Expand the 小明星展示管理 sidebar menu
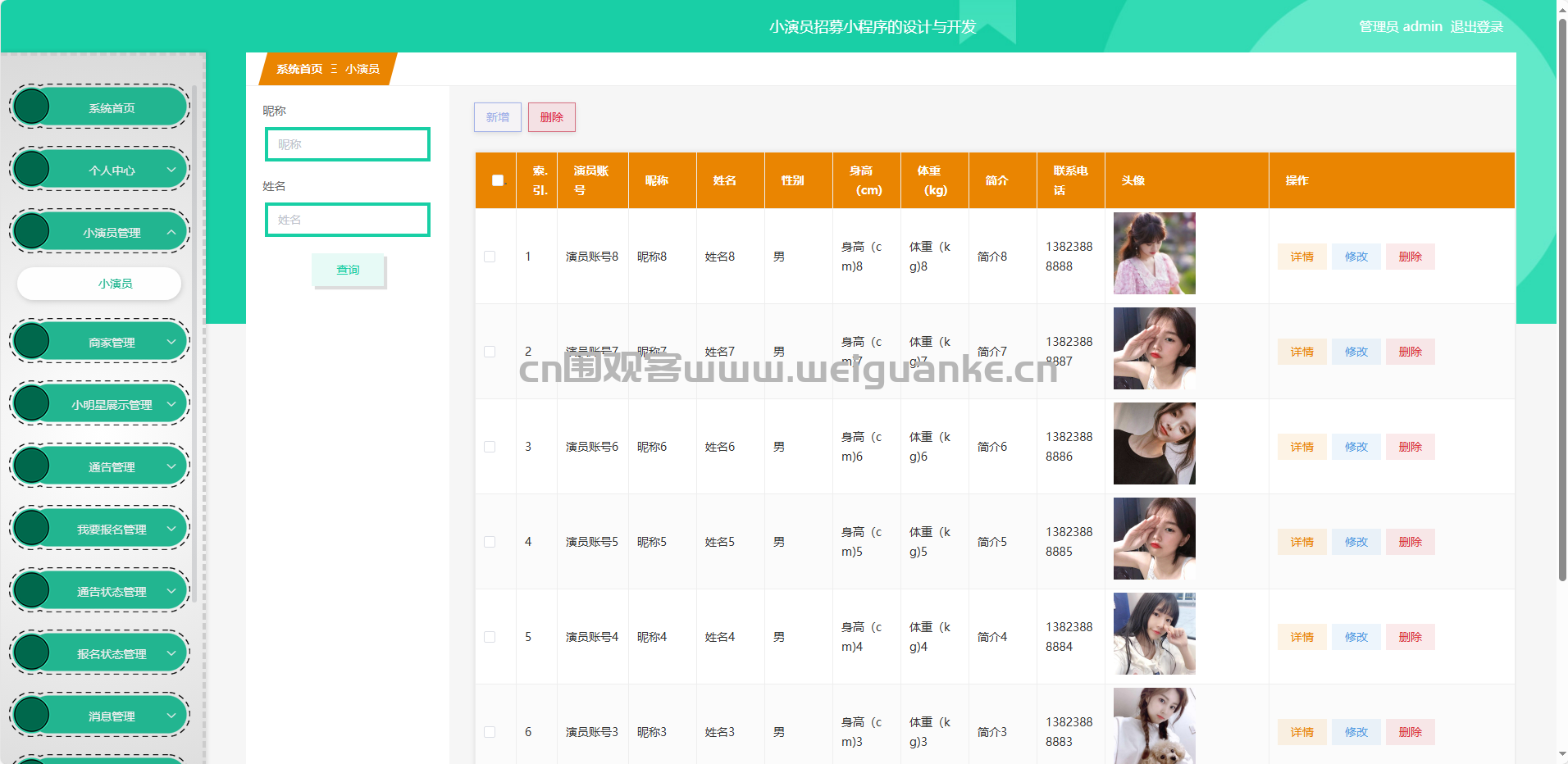 coord(99,404)
